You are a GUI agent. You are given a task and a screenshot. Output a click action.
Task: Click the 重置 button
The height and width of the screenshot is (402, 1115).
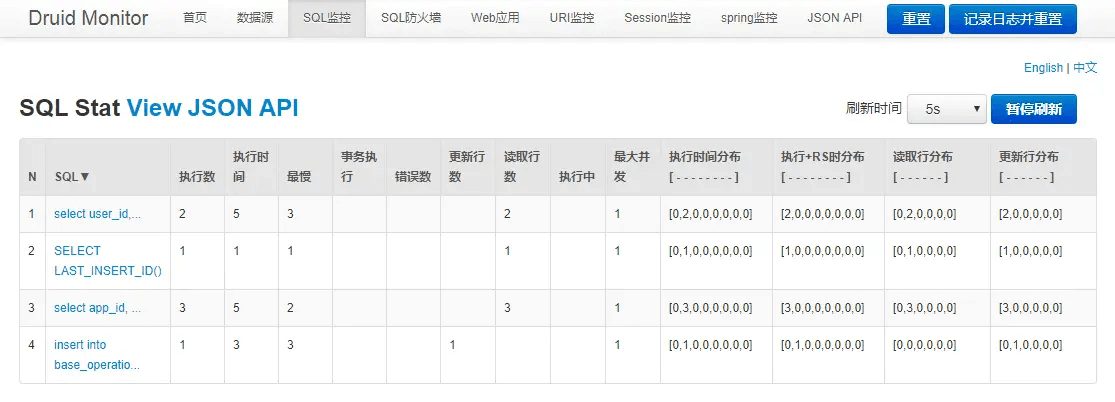click(x=916, y=19)
